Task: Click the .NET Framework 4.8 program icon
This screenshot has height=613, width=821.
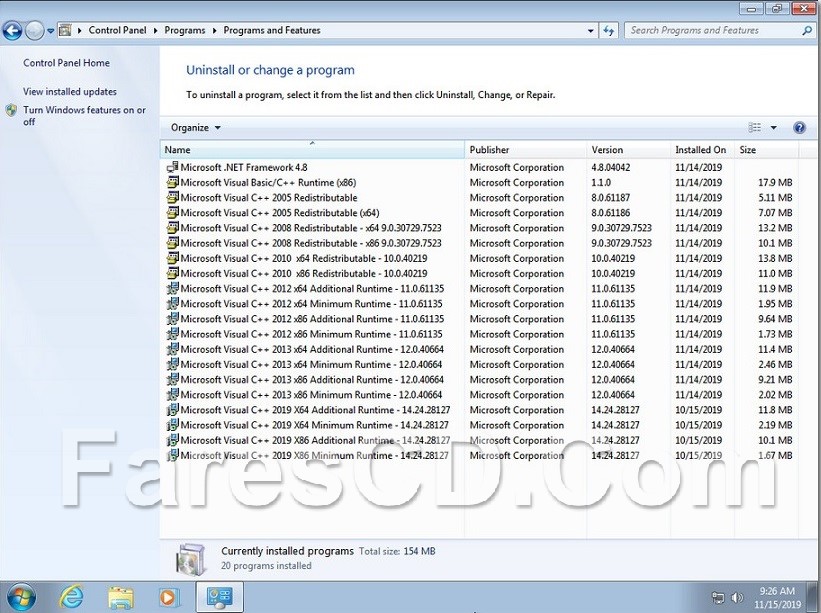Action: pyautogui.click(x=172, y=168)
